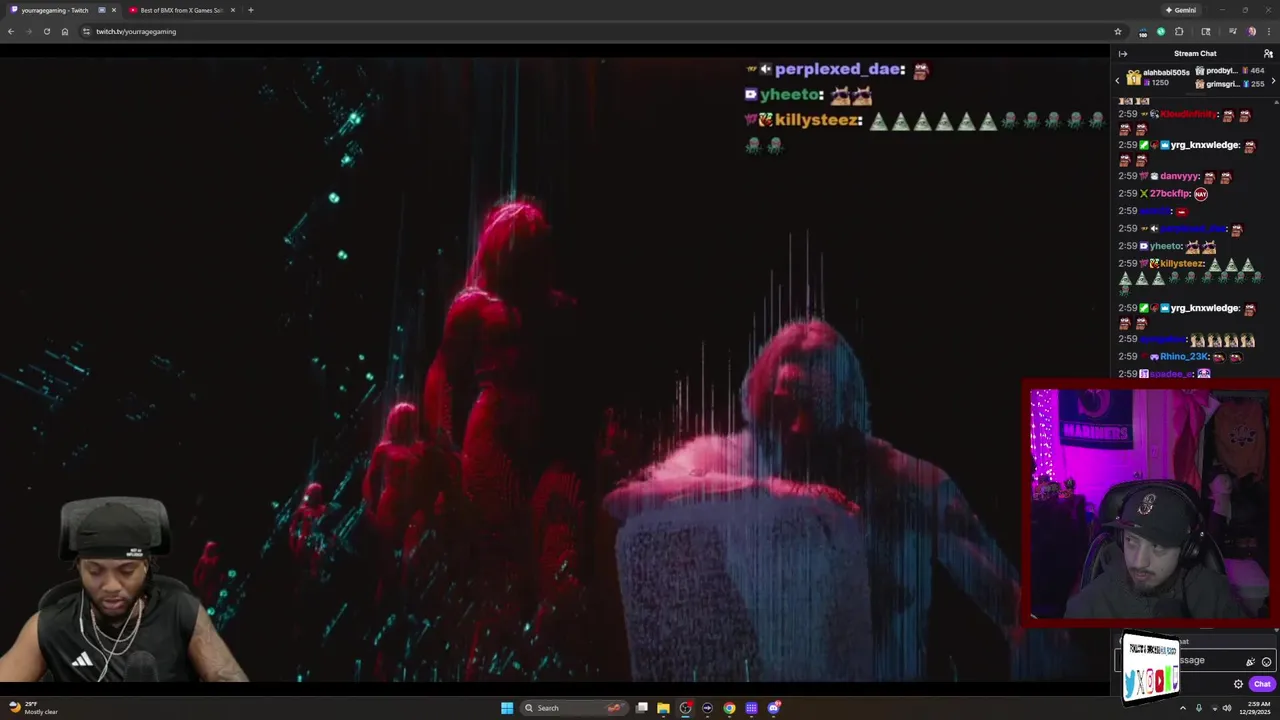Show next gift leaderboard entries
Image resolution: width=1280 pixels, height=720 pixels.
click(1273, 80)
